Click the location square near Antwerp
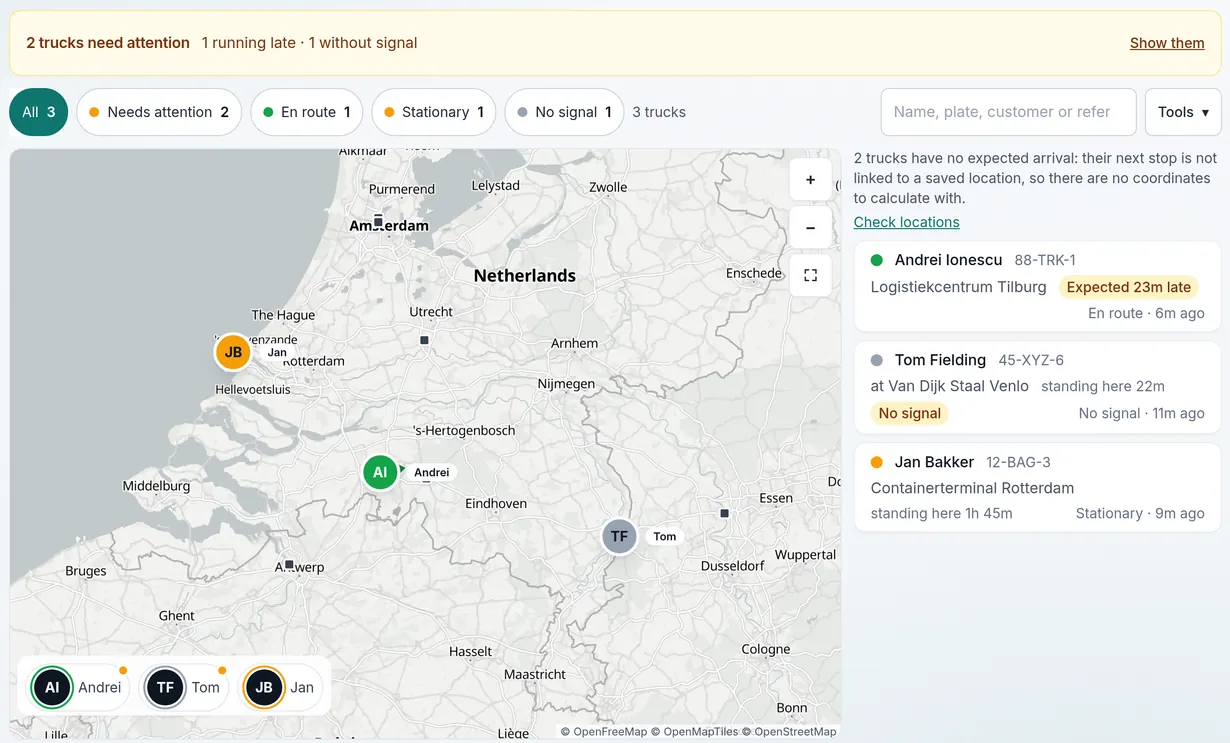This screenshot has width=1230, height=743. [289, 565]
